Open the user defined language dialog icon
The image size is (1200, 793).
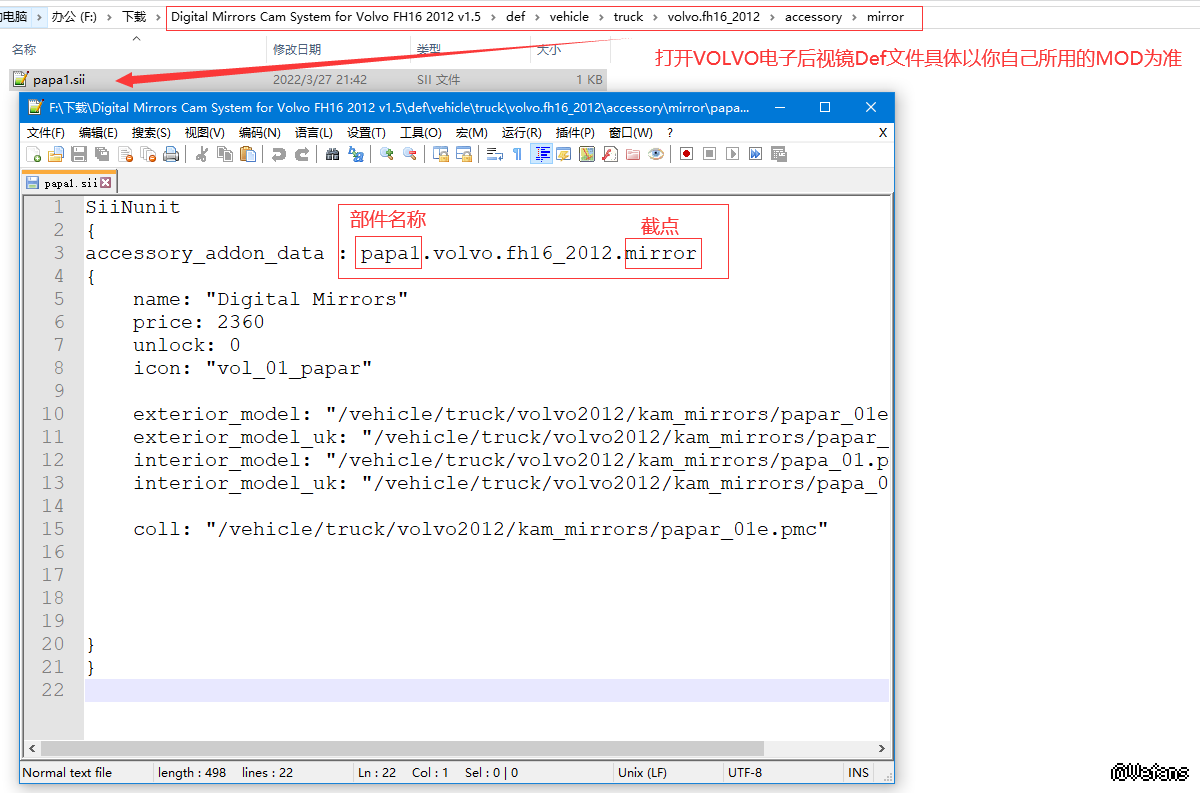coord(564,154)
